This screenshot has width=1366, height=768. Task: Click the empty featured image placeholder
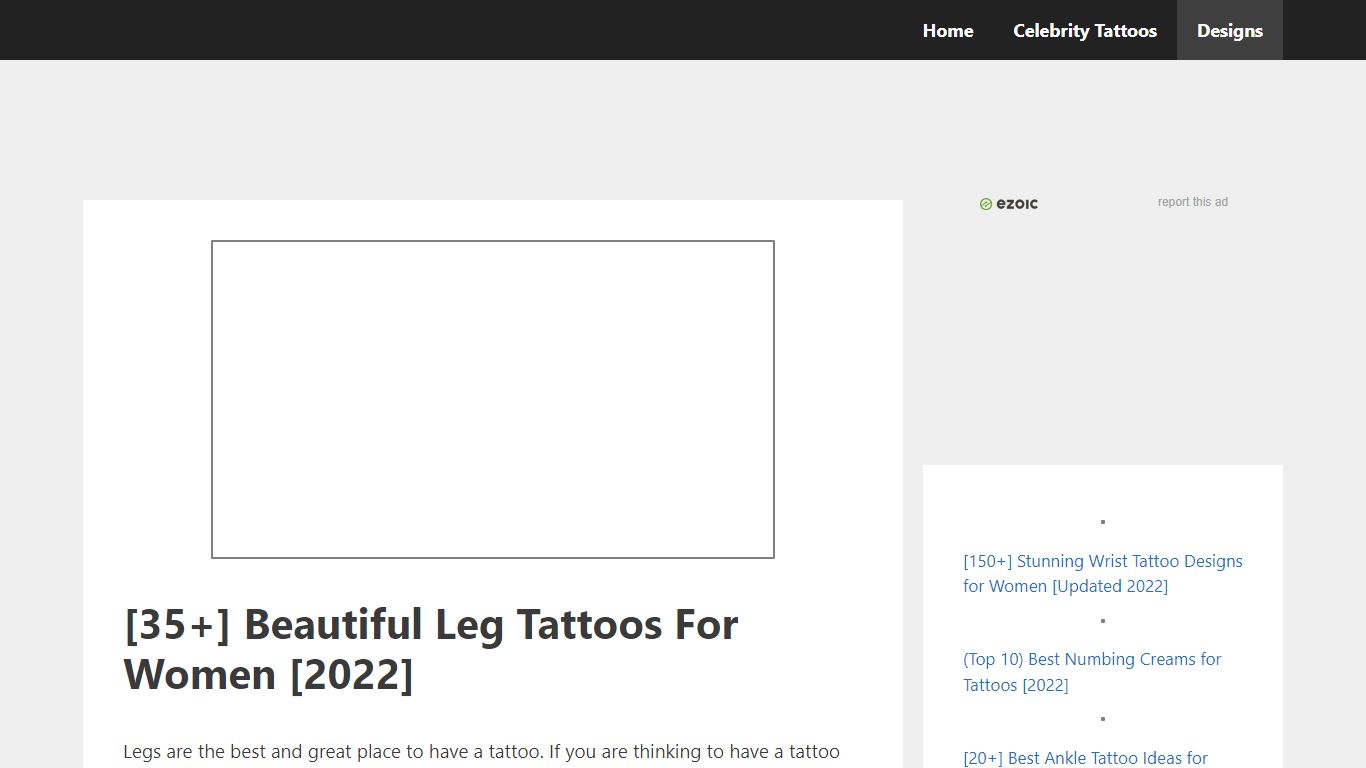(x=493, y=399)
